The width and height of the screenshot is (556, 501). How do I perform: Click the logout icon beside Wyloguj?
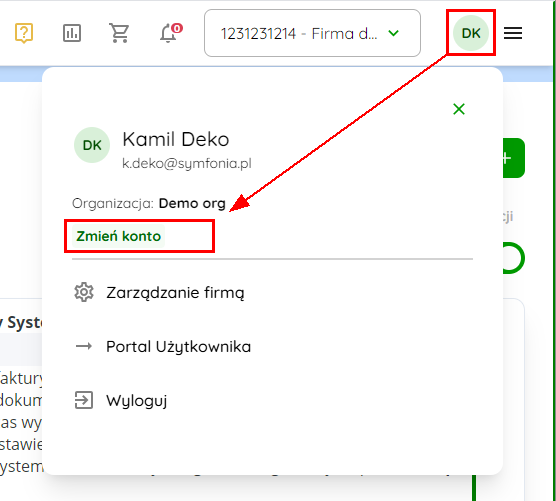tap(84, 400)
